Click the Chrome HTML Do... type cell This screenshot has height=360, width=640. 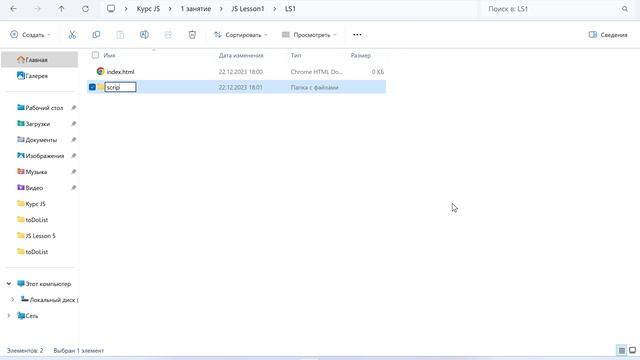pyautogui.click(x=316, y=71)
